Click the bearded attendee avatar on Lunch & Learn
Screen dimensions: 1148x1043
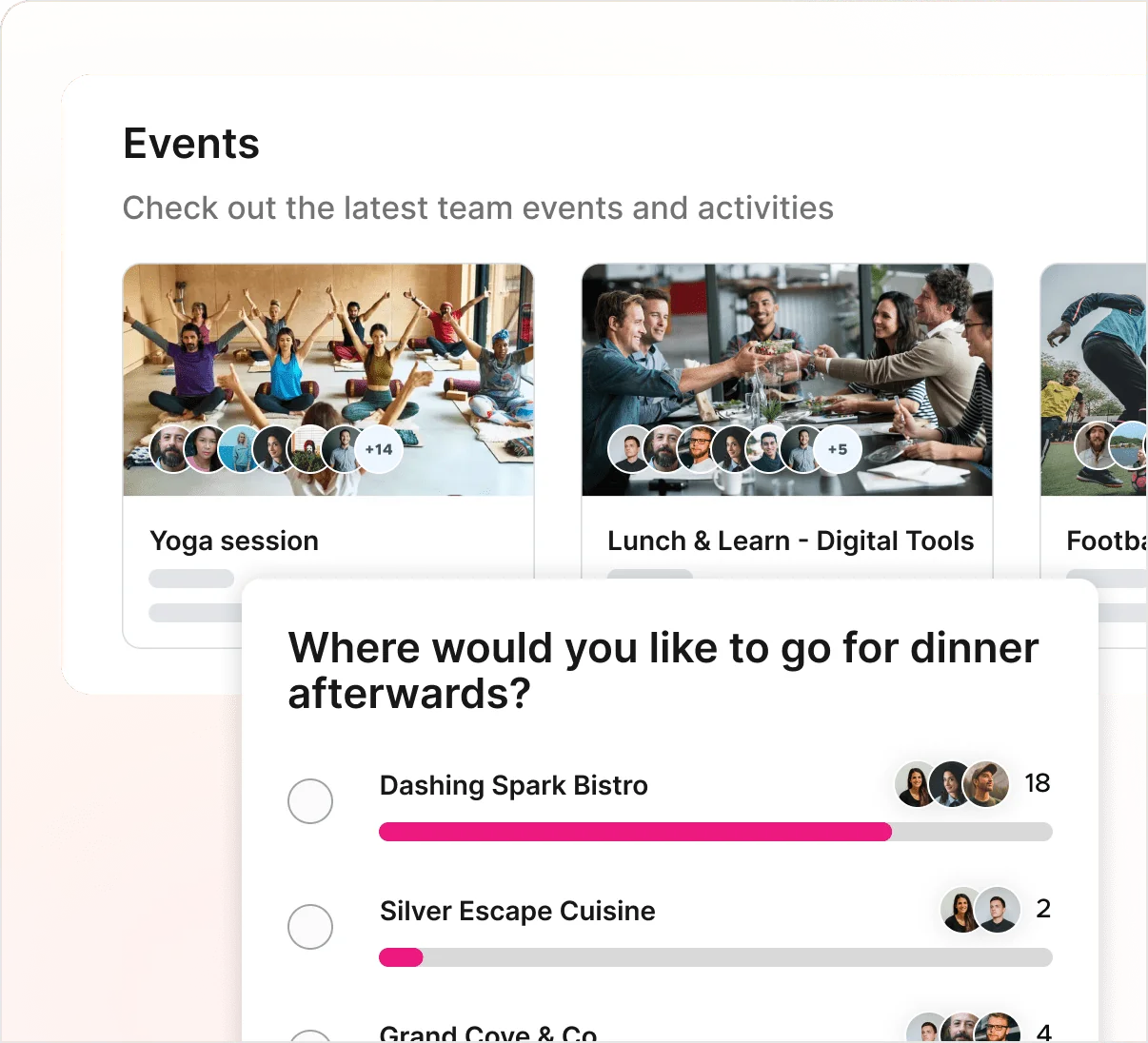663,448
